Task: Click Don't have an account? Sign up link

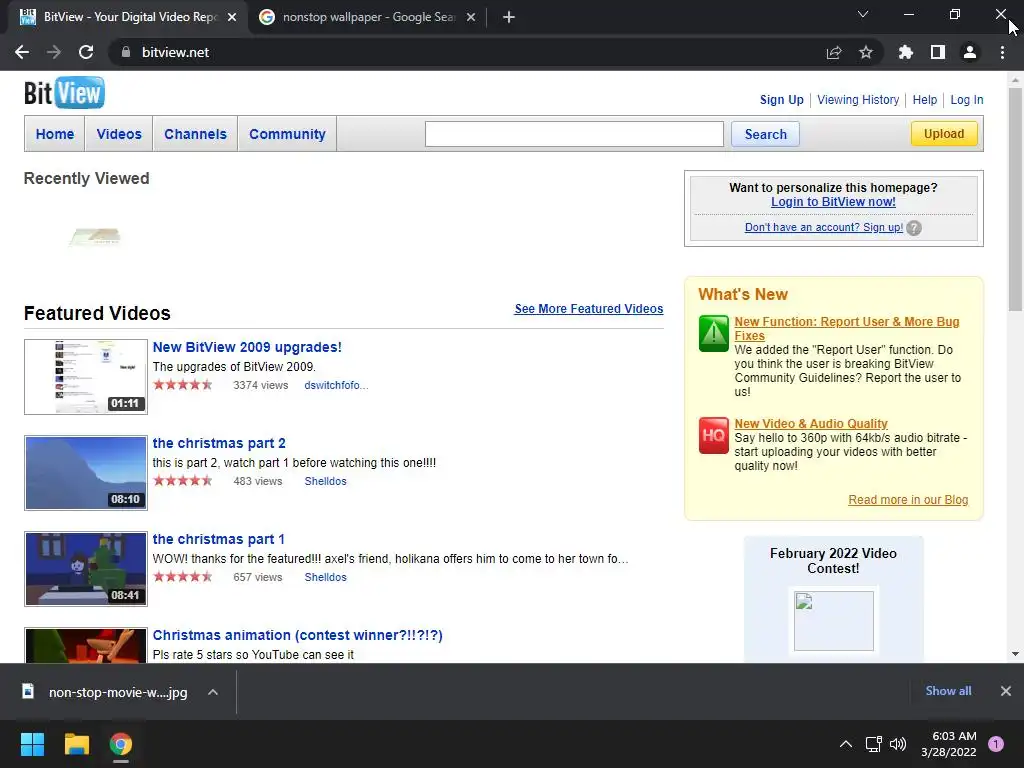Action: (824, 227)
